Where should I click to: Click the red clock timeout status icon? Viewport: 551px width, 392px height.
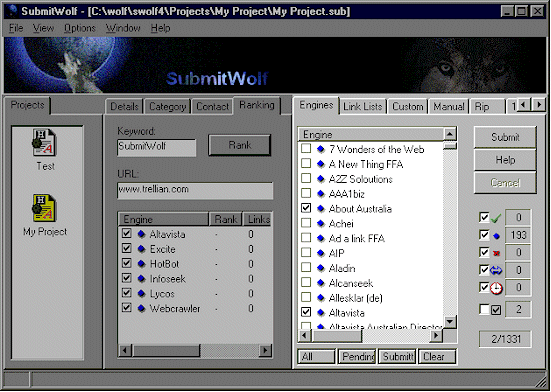click(496, 288)
